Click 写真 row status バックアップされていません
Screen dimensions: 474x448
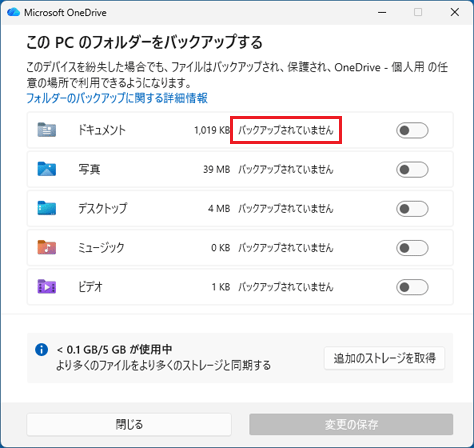[286, 169]
